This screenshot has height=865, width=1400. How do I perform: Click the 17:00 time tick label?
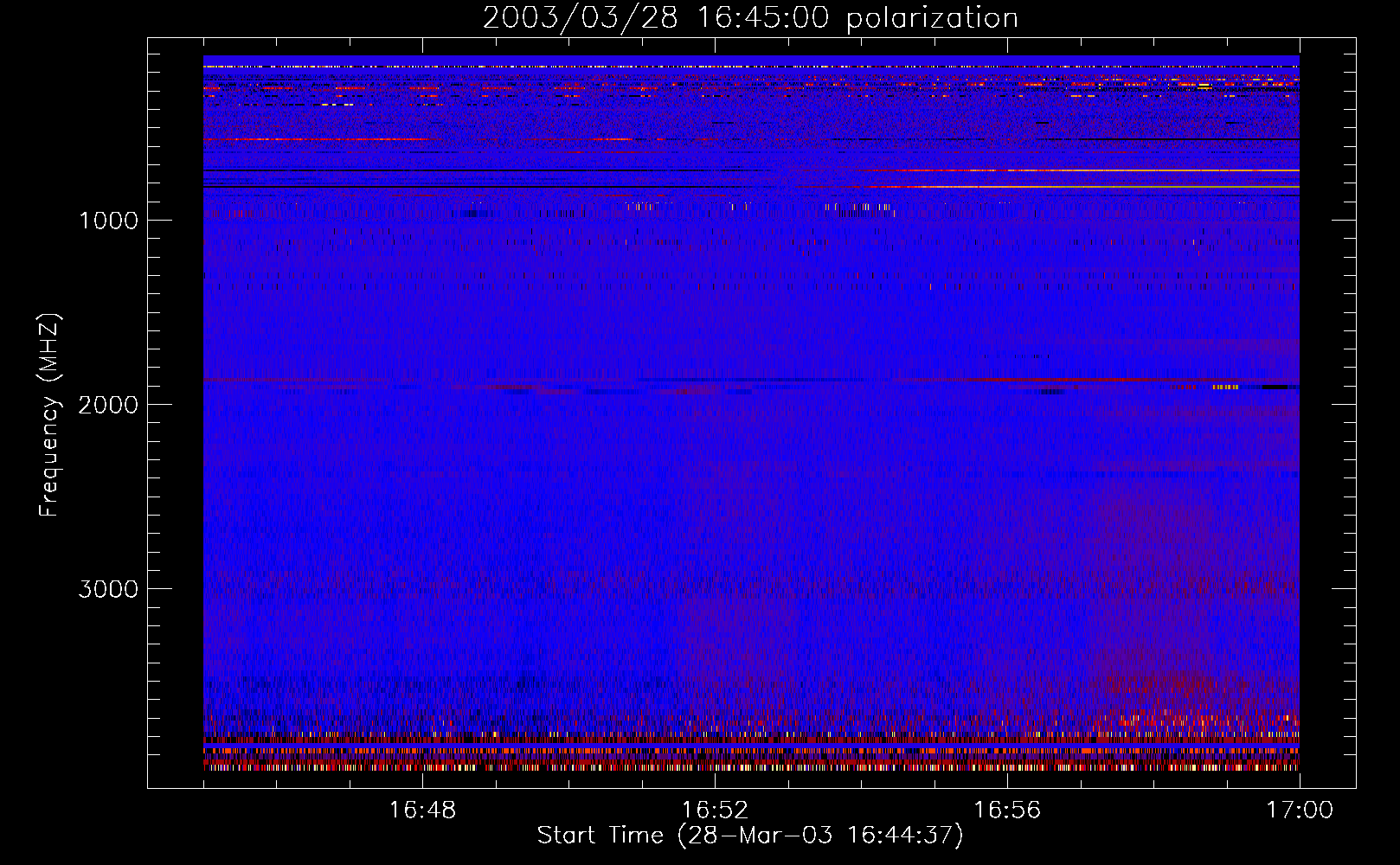coord(1300,811)
